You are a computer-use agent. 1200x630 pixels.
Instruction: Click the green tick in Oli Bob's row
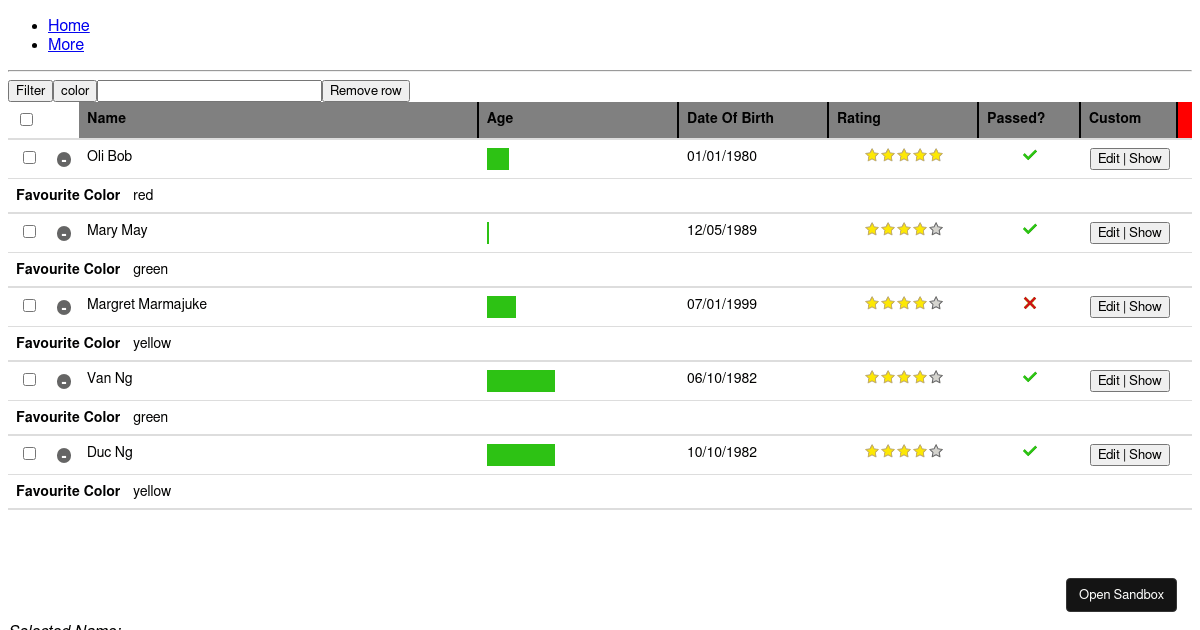point(1029,155)
